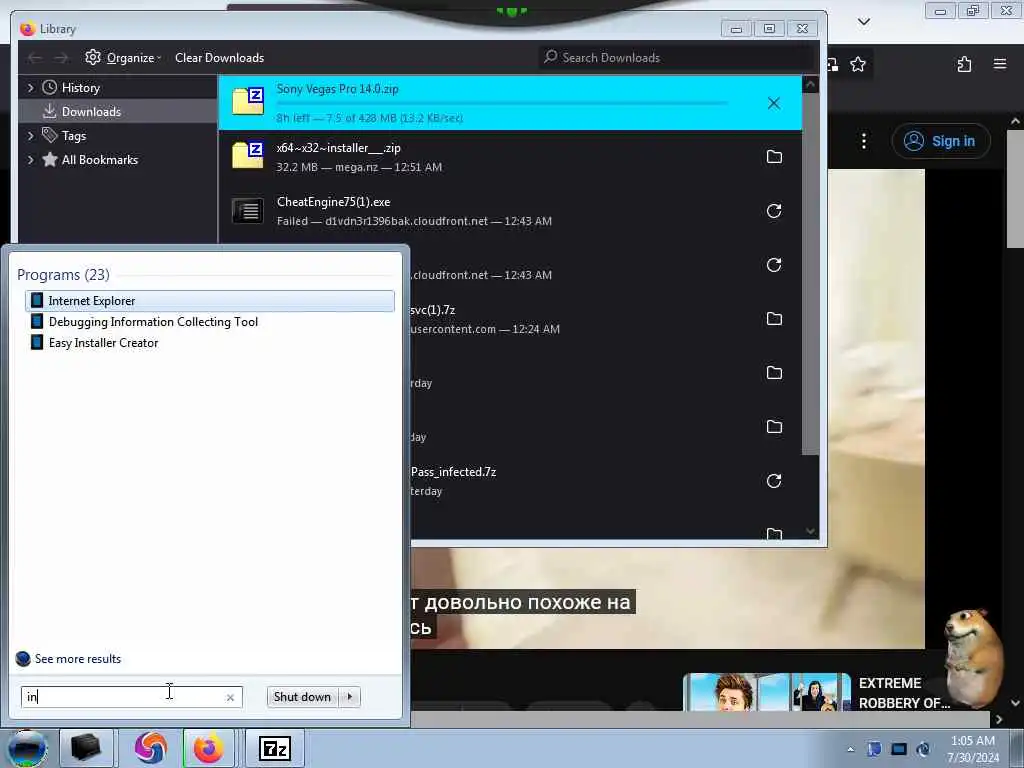Clear Downloads in Library toolbar

219,57
